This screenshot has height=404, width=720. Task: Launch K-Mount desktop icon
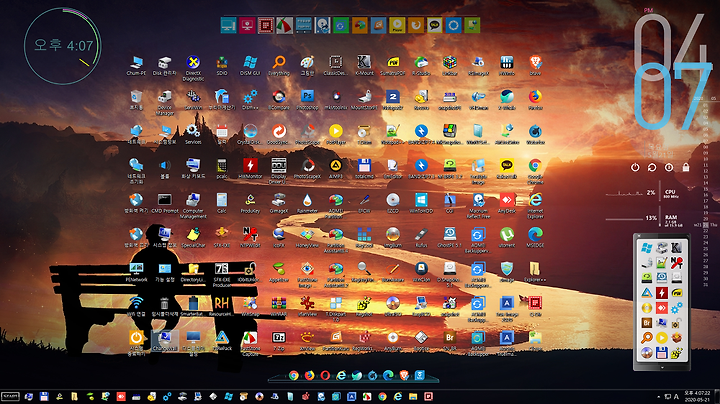coord(364,65)
